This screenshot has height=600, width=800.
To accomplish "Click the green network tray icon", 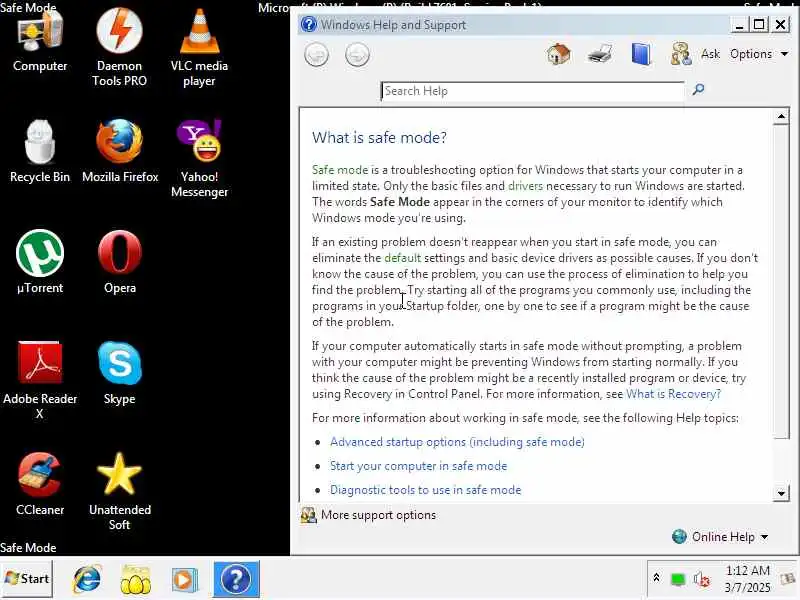I will click(x=678, y=579).
